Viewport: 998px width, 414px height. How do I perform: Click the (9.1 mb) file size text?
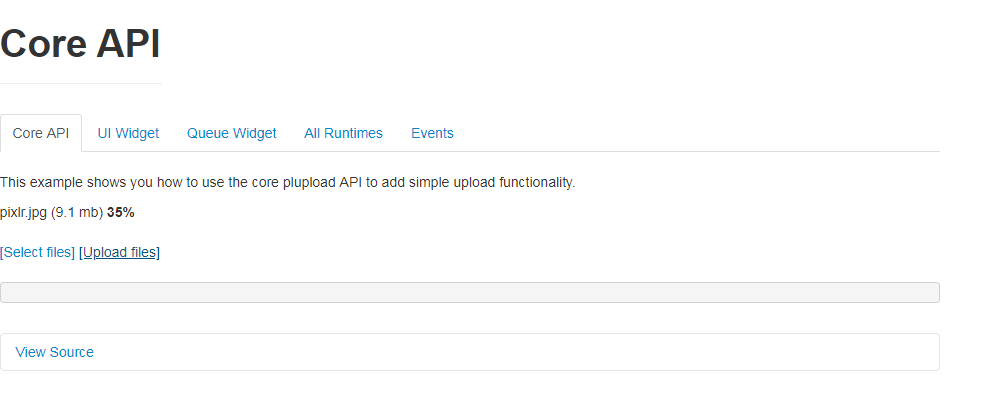[77, 213]
